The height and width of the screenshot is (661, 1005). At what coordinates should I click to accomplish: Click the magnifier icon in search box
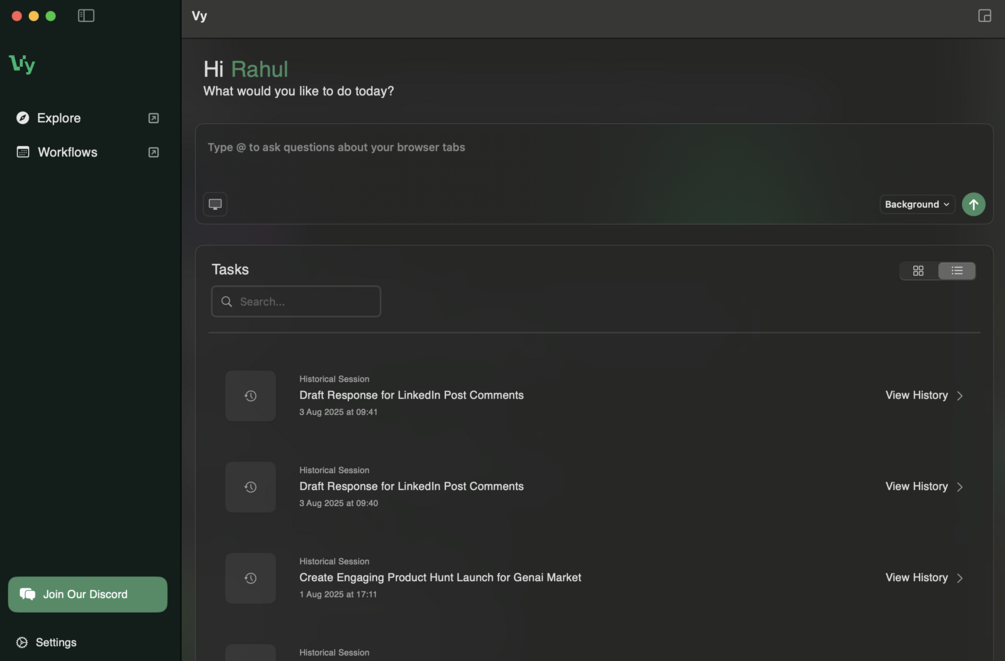pos(226,301)
